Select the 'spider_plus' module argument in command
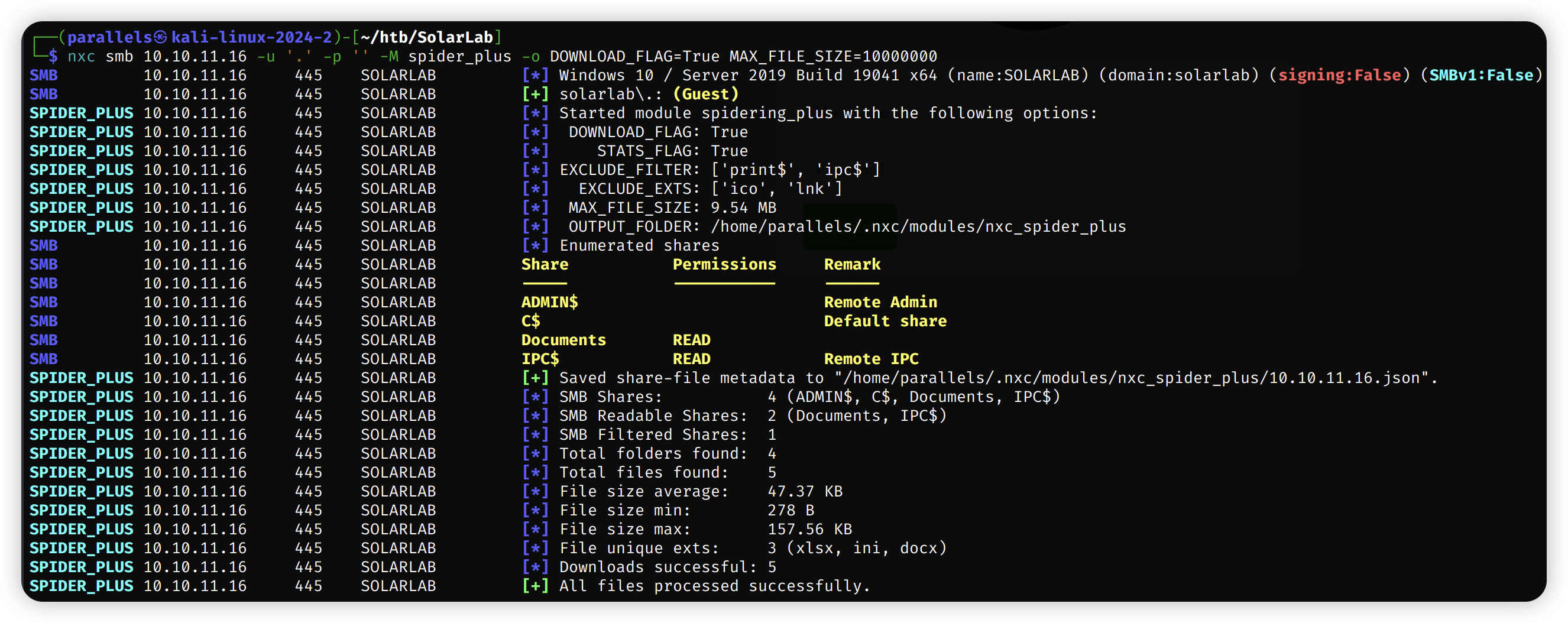 pyautogui.click(x=459, y=56)
